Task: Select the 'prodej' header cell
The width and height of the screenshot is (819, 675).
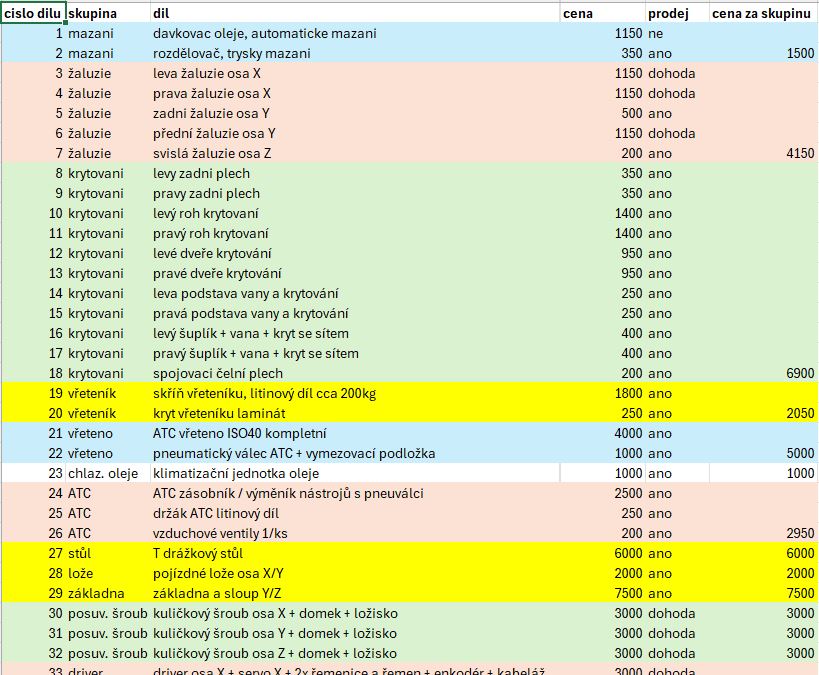Action: coord(675,13)
